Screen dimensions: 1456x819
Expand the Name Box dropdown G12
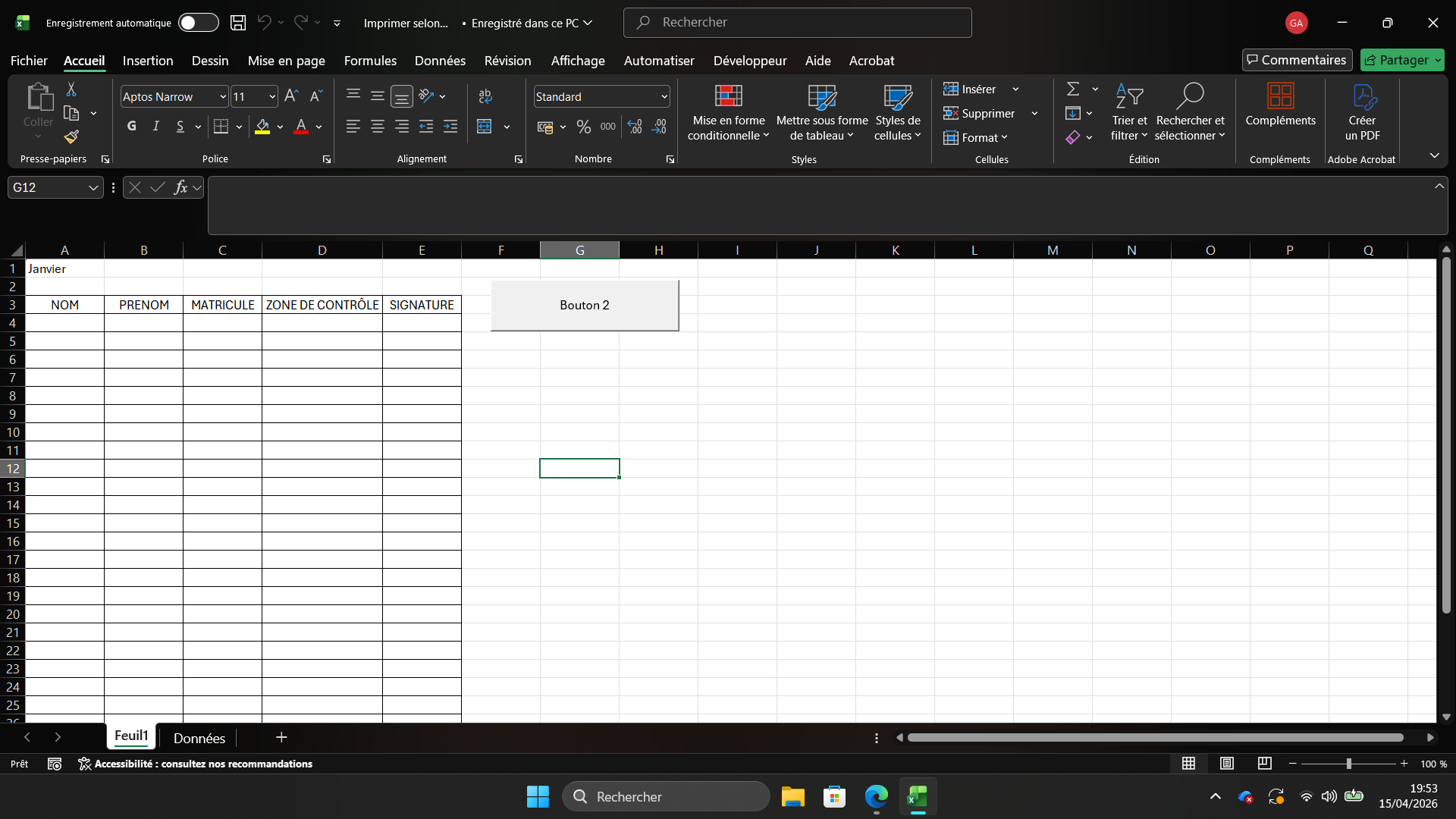tap(93, 187)
